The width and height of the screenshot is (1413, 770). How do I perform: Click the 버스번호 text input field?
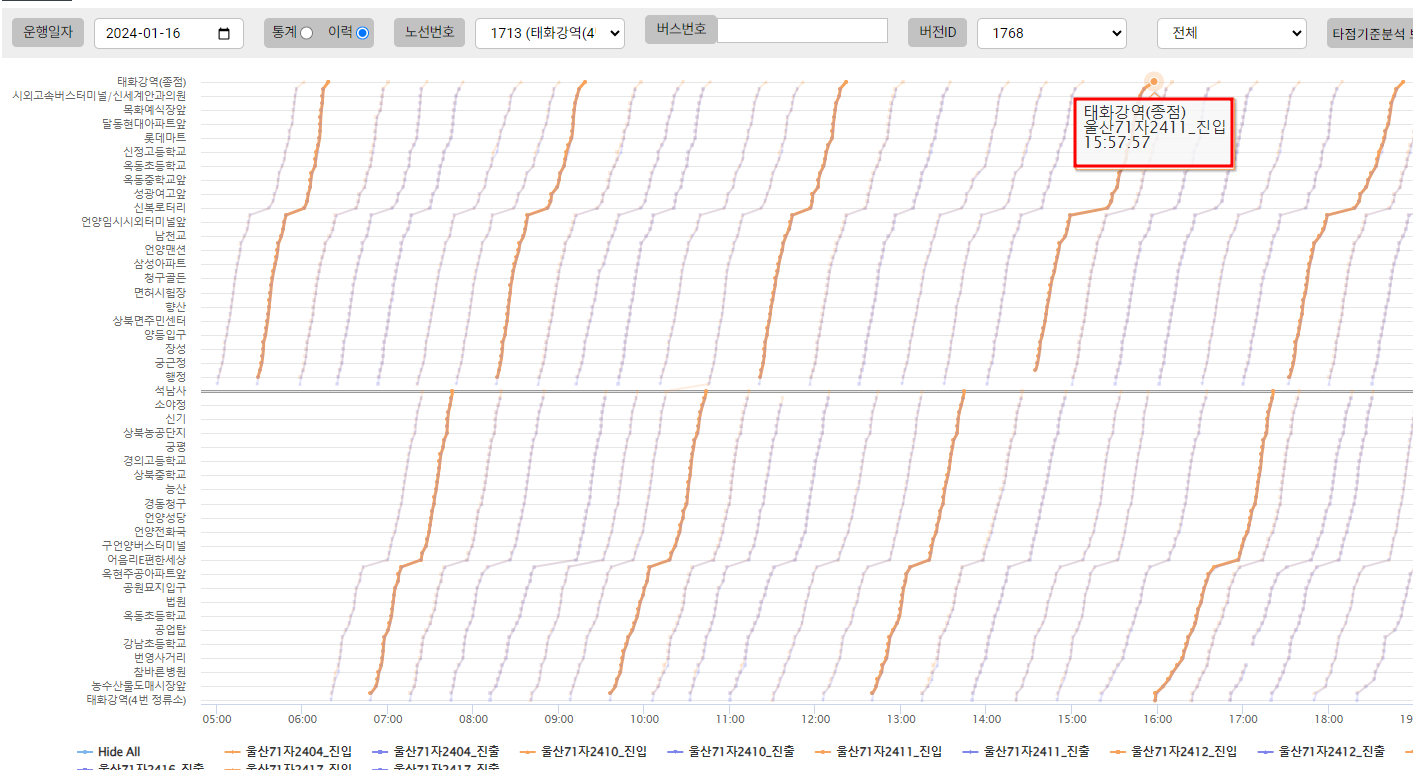point(802,31)
